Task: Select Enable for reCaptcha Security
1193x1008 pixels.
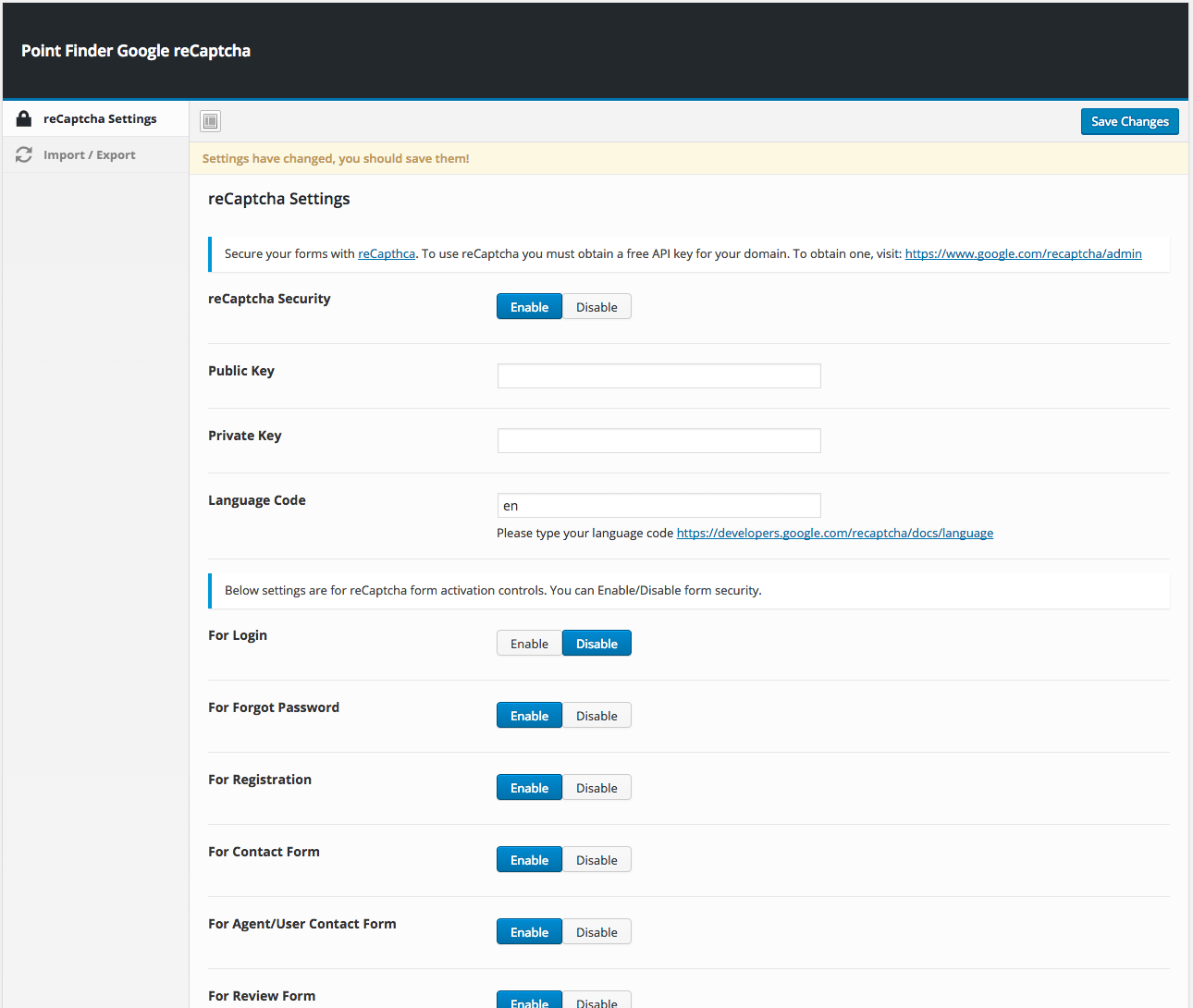Action: click(529, 307)
